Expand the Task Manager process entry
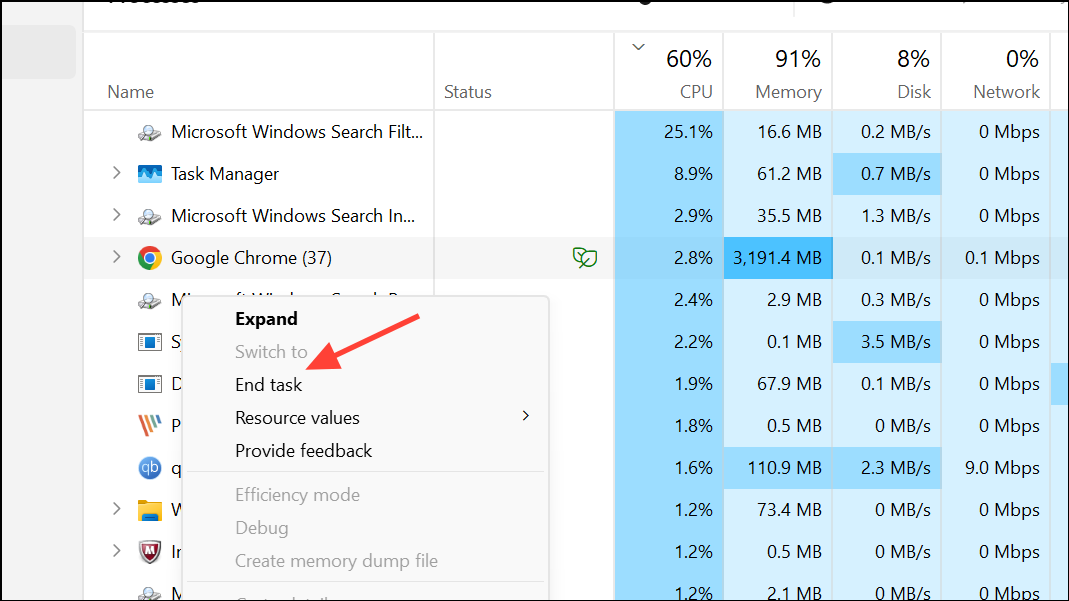This screenshot has height=601, width=1069. (x=116, y=173)
